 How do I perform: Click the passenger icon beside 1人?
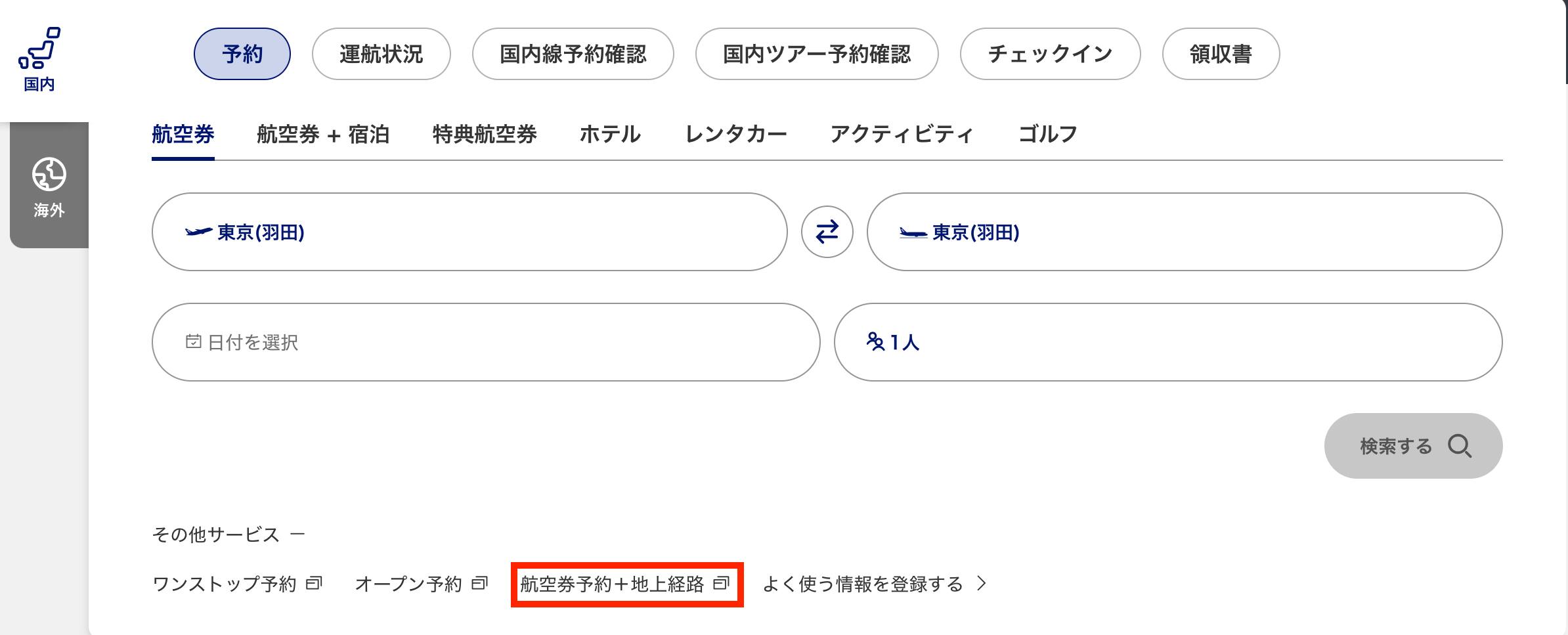tap(875, 341)
